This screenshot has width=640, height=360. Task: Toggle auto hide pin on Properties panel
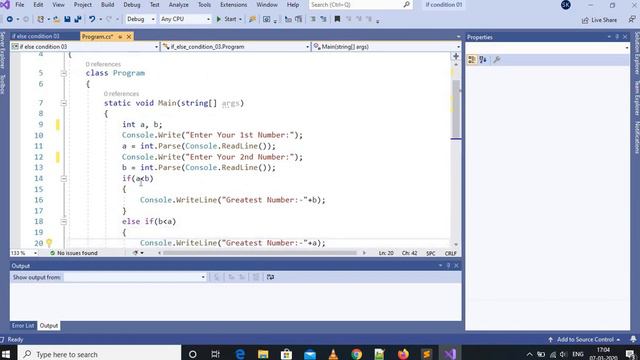[x=617, y=37]
